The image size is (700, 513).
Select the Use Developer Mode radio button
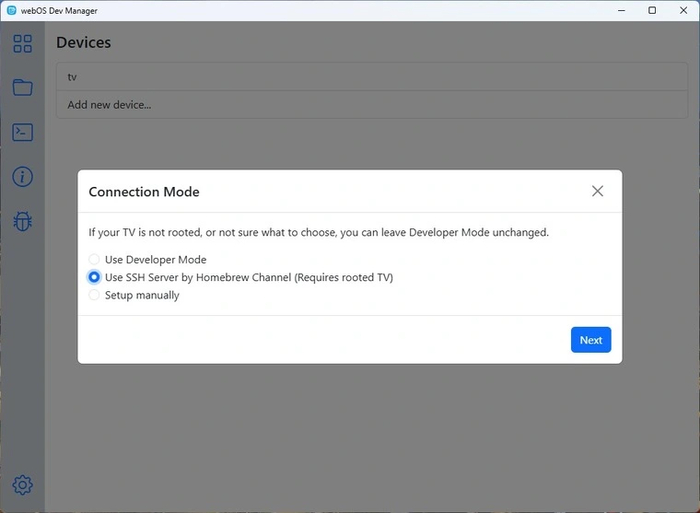[95, 260]
